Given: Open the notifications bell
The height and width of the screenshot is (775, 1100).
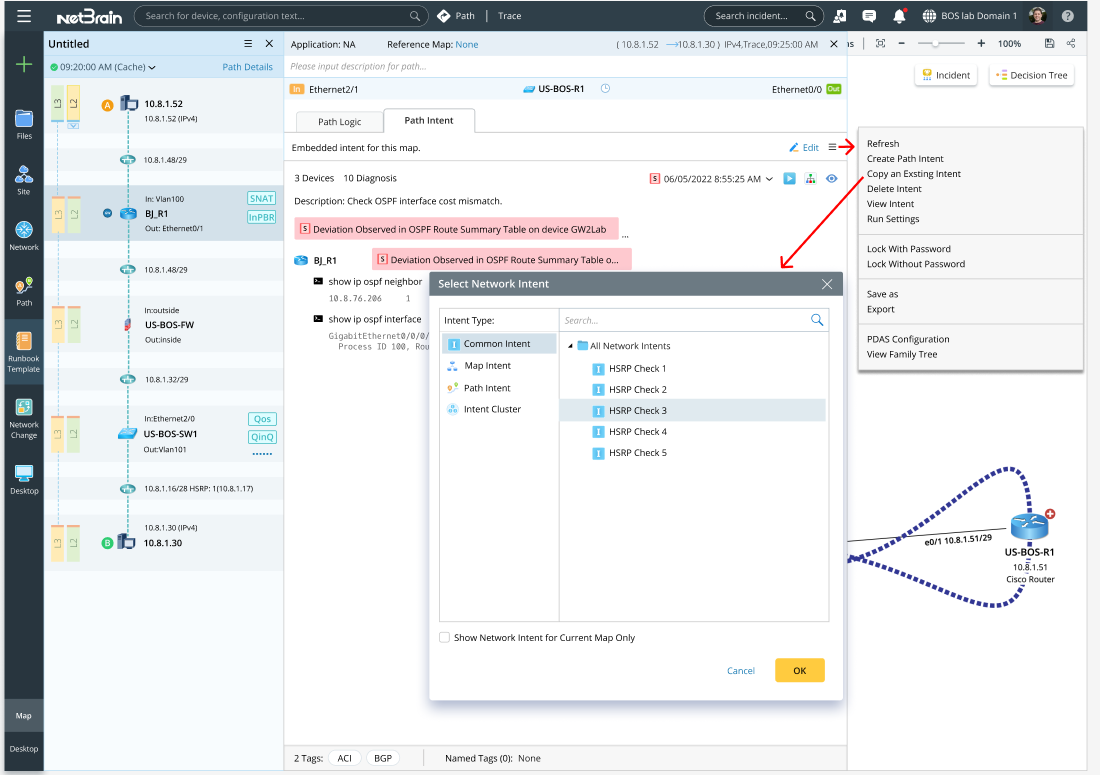Looking at the screenshot, I should click(899, 15).
